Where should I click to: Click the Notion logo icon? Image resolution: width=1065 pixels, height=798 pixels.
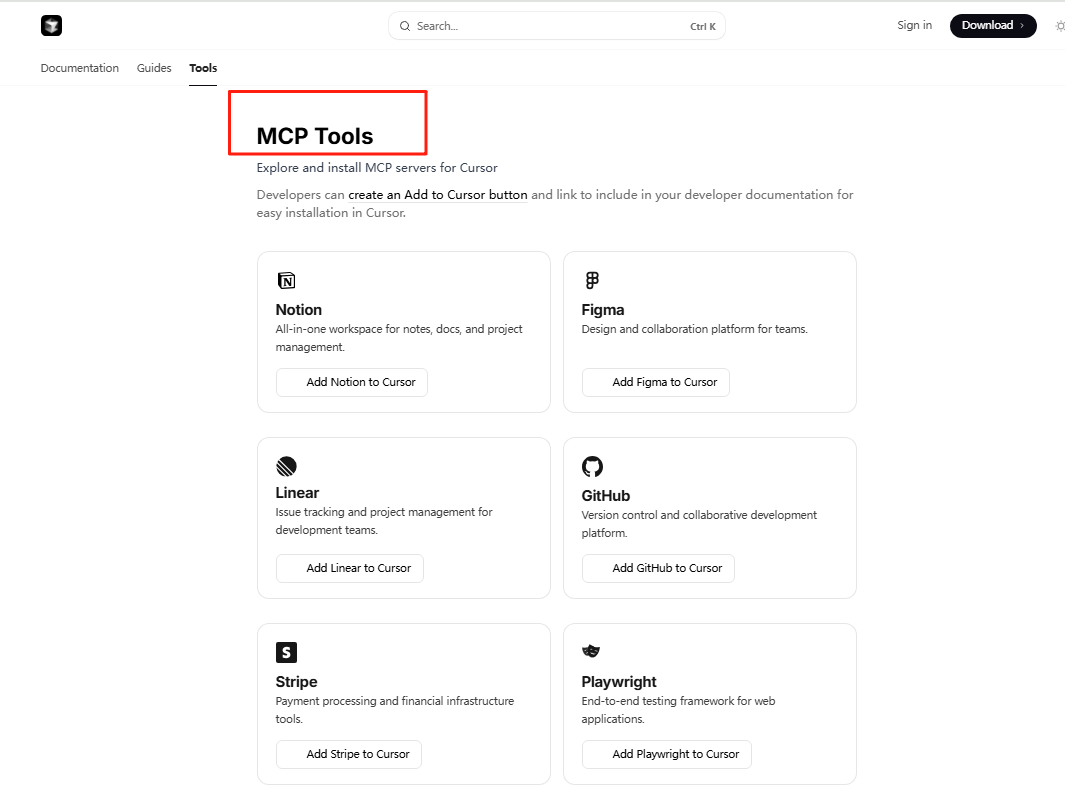click(287, 280)
